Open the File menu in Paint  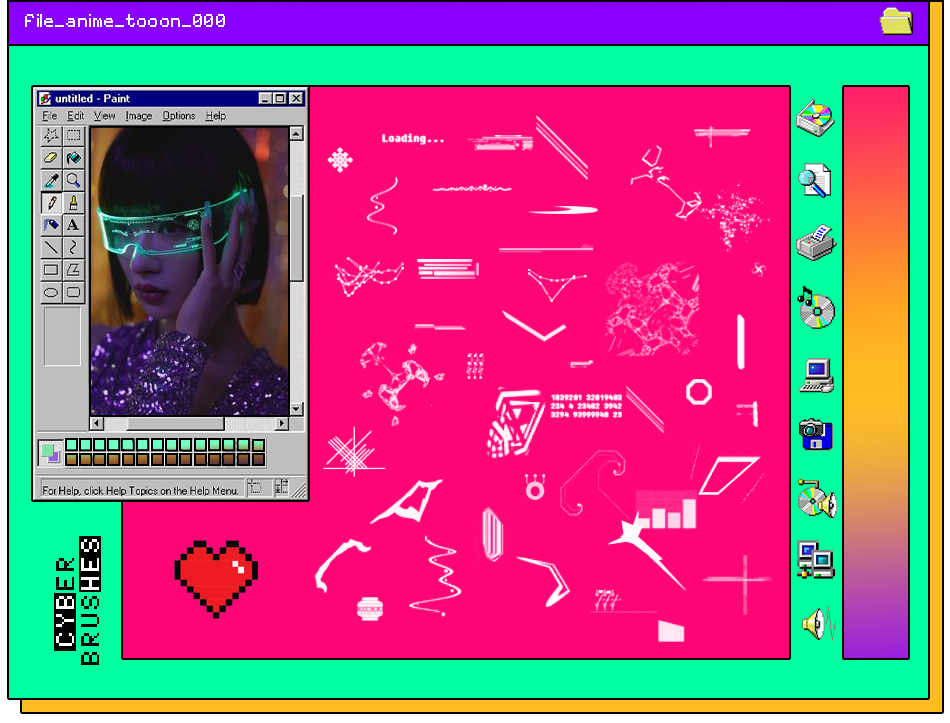(x=50, y=116)
